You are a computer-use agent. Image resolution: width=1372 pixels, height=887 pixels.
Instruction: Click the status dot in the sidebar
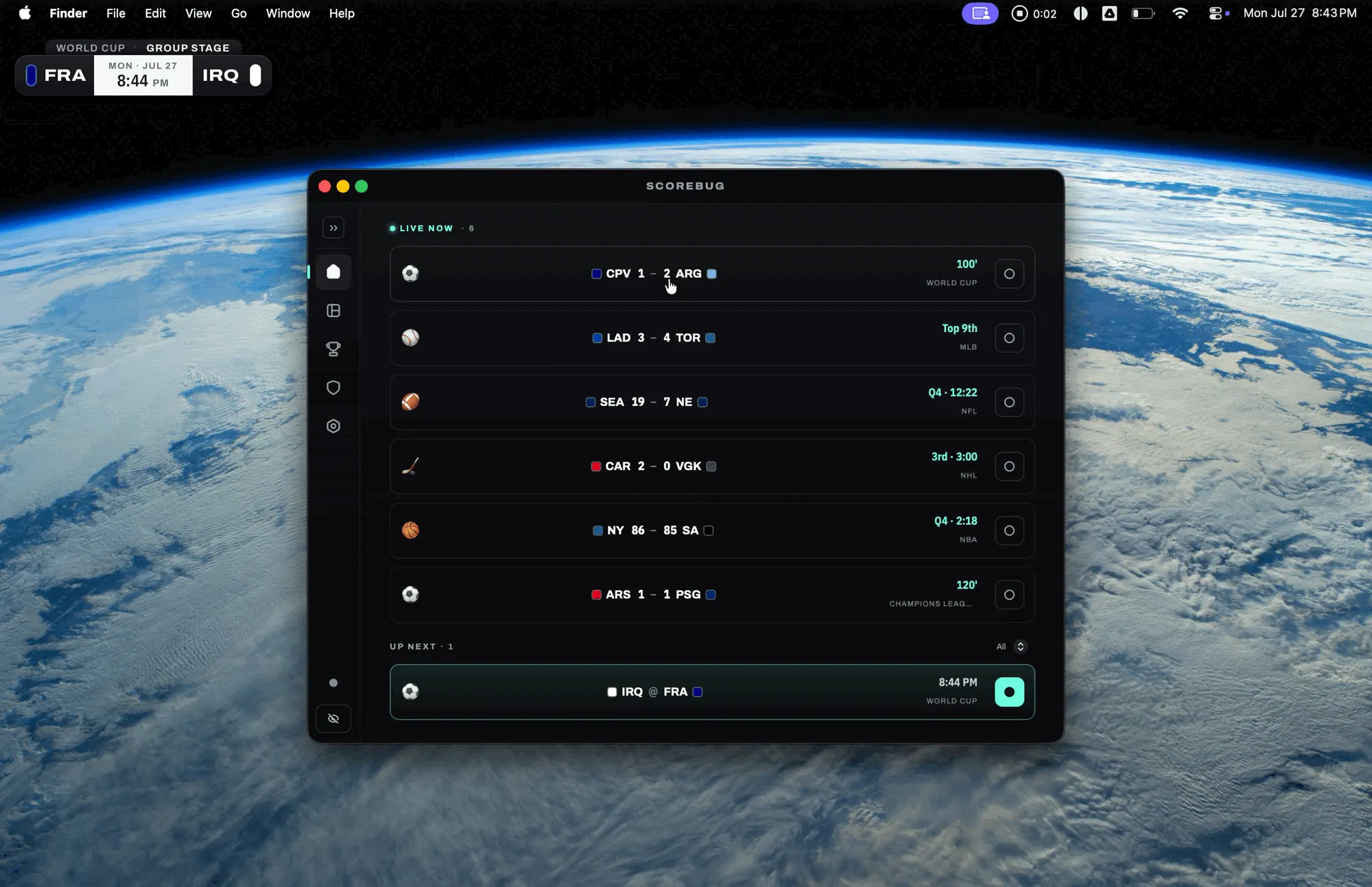point(333,683)
